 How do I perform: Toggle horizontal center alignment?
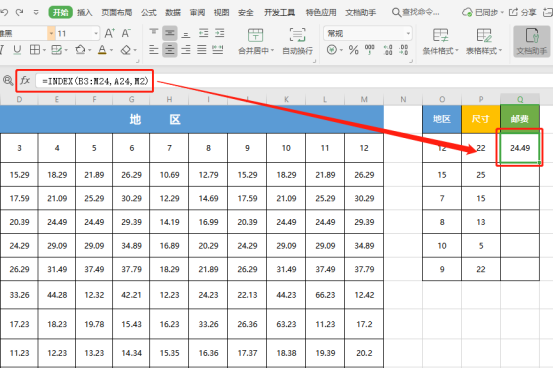[170, 50]
